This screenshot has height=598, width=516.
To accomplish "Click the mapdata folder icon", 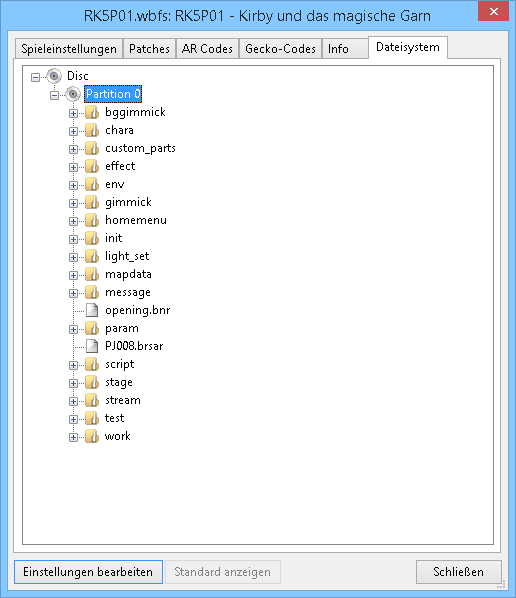I will (x=92, y=275).
